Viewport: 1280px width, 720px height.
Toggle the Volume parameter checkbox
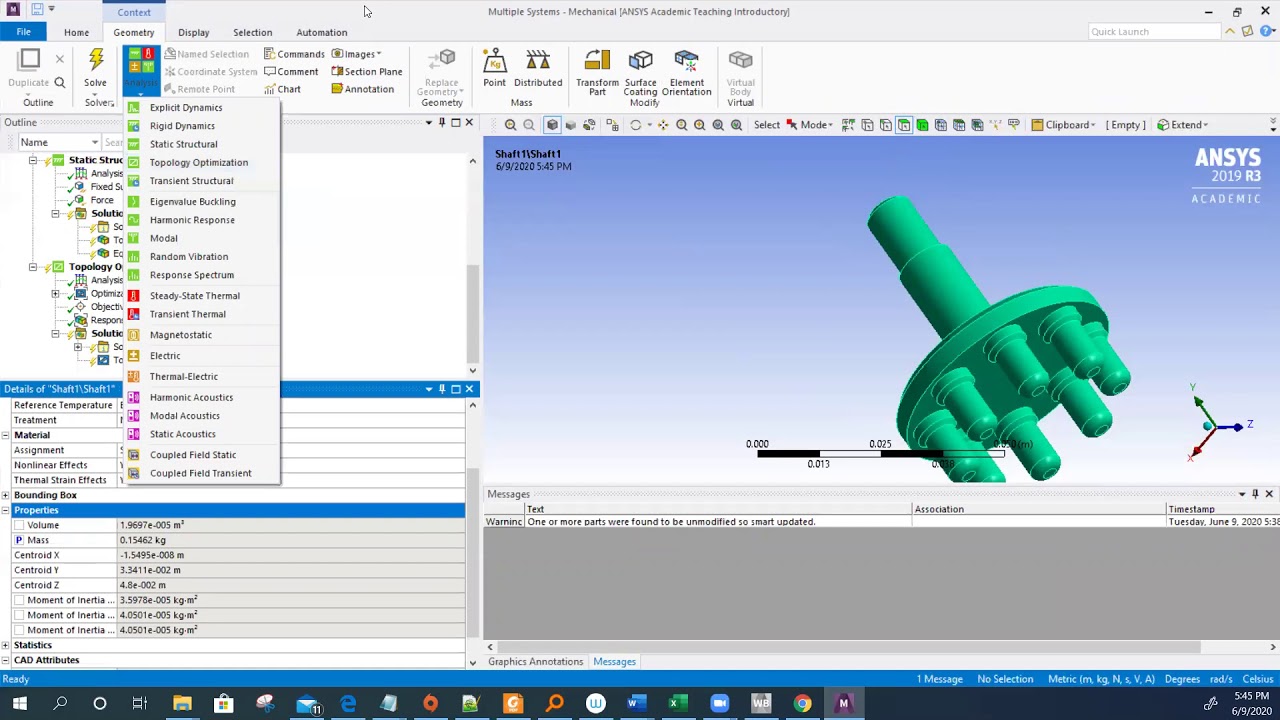[18, 525]
